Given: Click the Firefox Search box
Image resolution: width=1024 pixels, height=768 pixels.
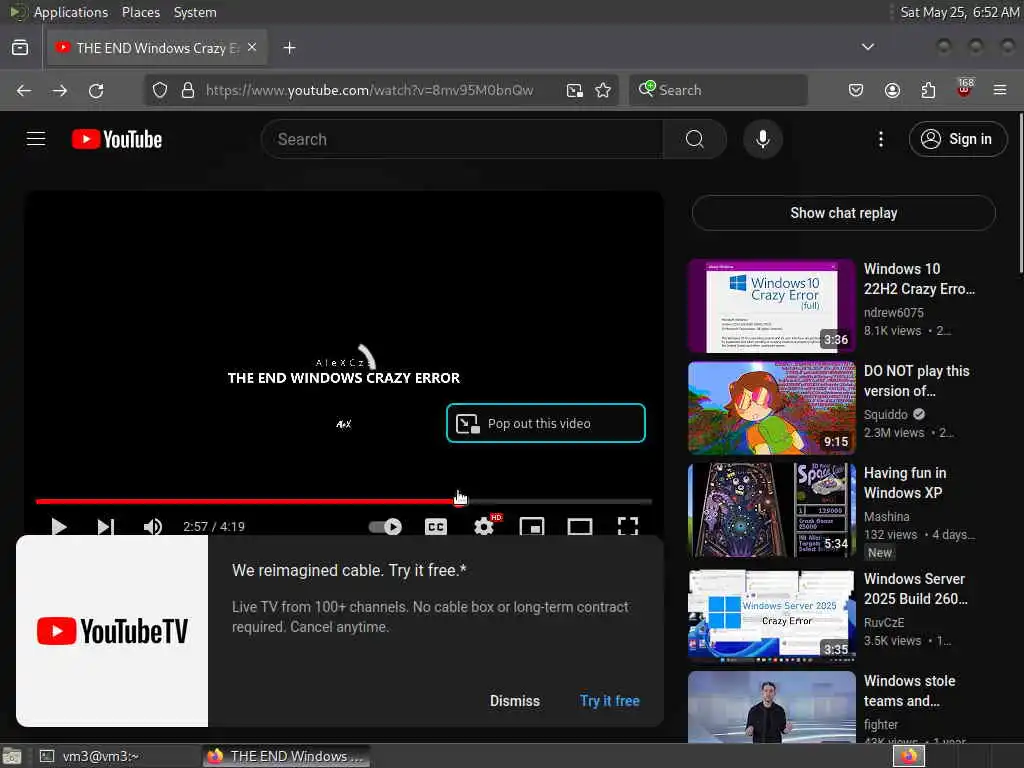Looking at the screenshot, I should click(x=718, y=90).
